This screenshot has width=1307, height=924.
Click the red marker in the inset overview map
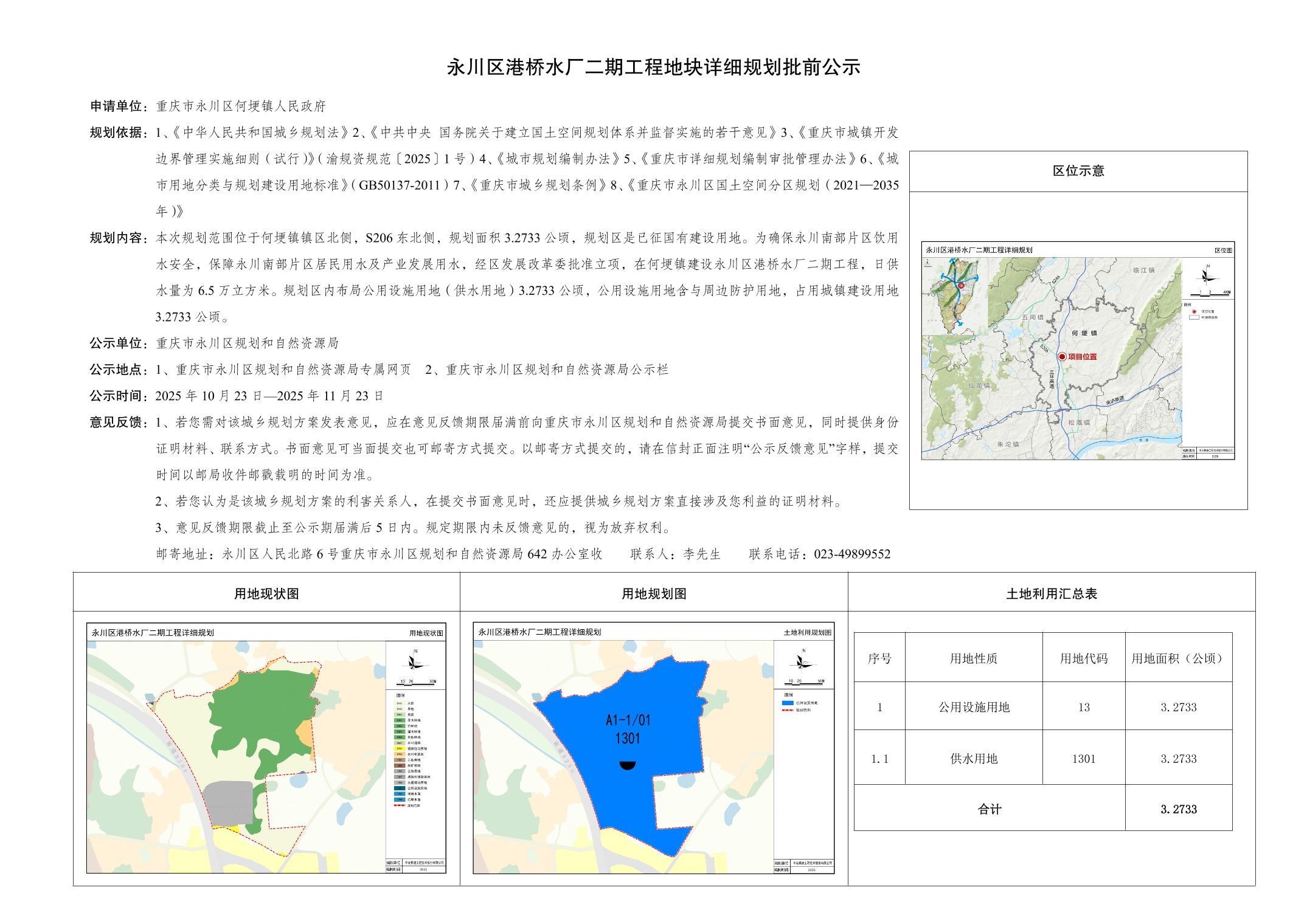click(x=961, y=285)
